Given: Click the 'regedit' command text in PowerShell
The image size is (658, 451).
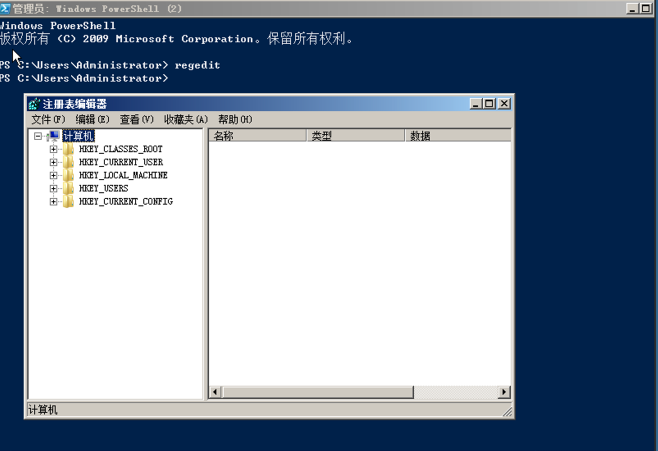Looking at the screenshot, I should click(x=197, y=65).
